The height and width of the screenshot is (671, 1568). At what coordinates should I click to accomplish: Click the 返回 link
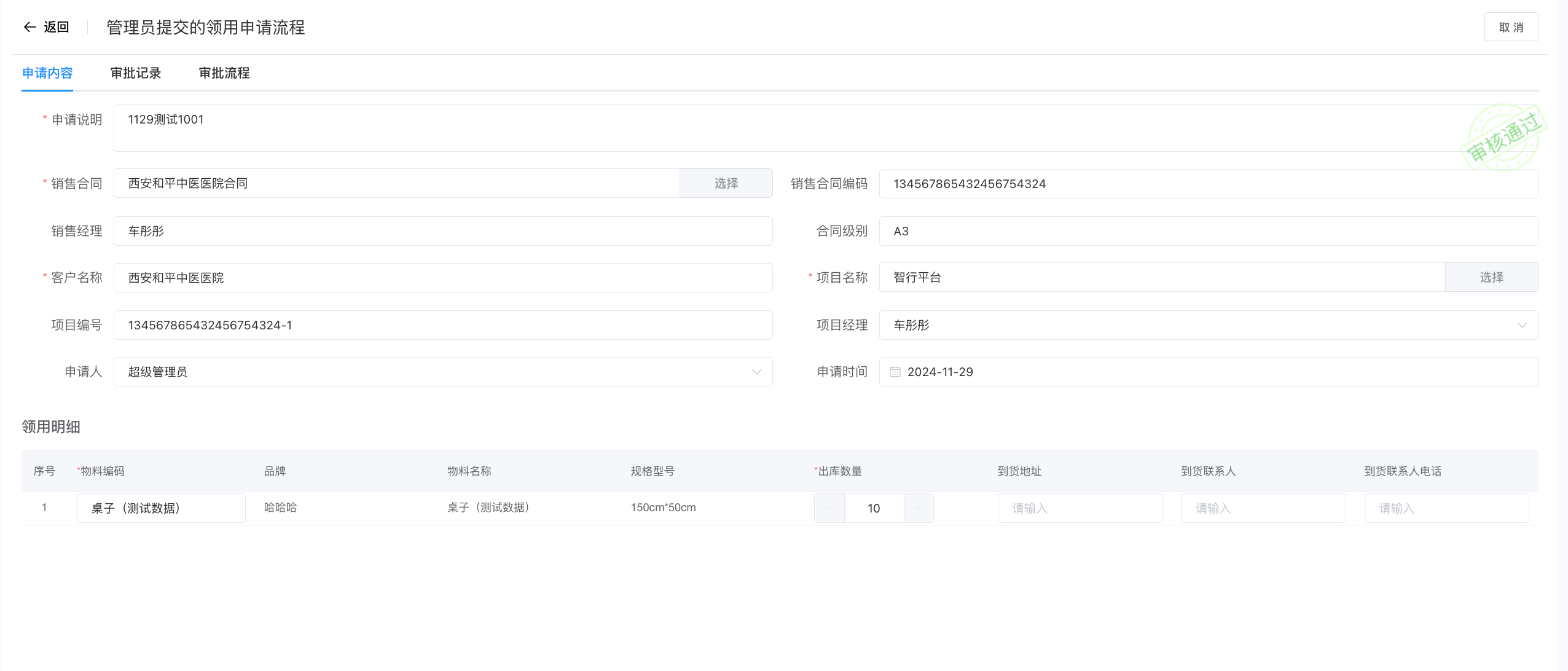point(56,27)
